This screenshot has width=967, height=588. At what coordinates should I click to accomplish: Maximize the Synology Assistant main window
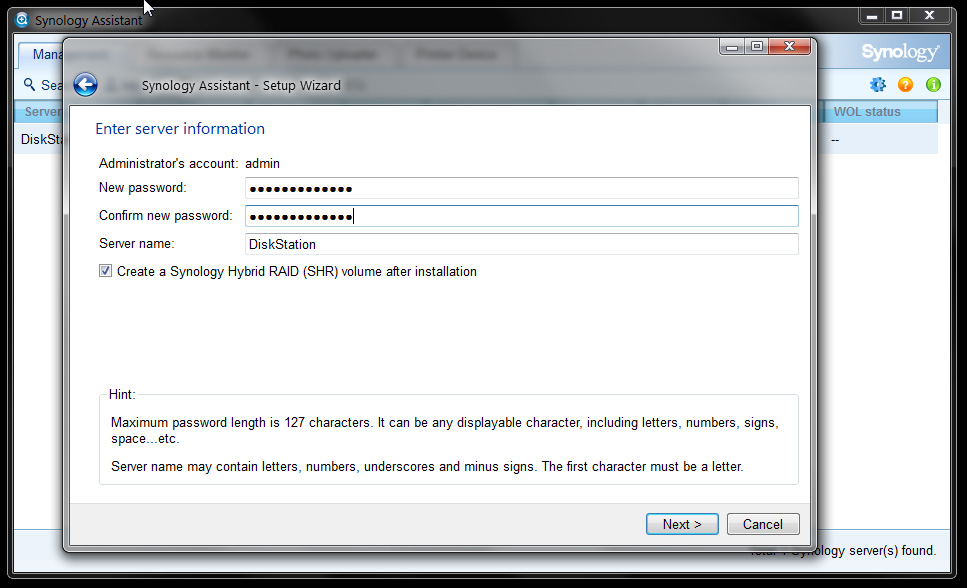(897, 15)
